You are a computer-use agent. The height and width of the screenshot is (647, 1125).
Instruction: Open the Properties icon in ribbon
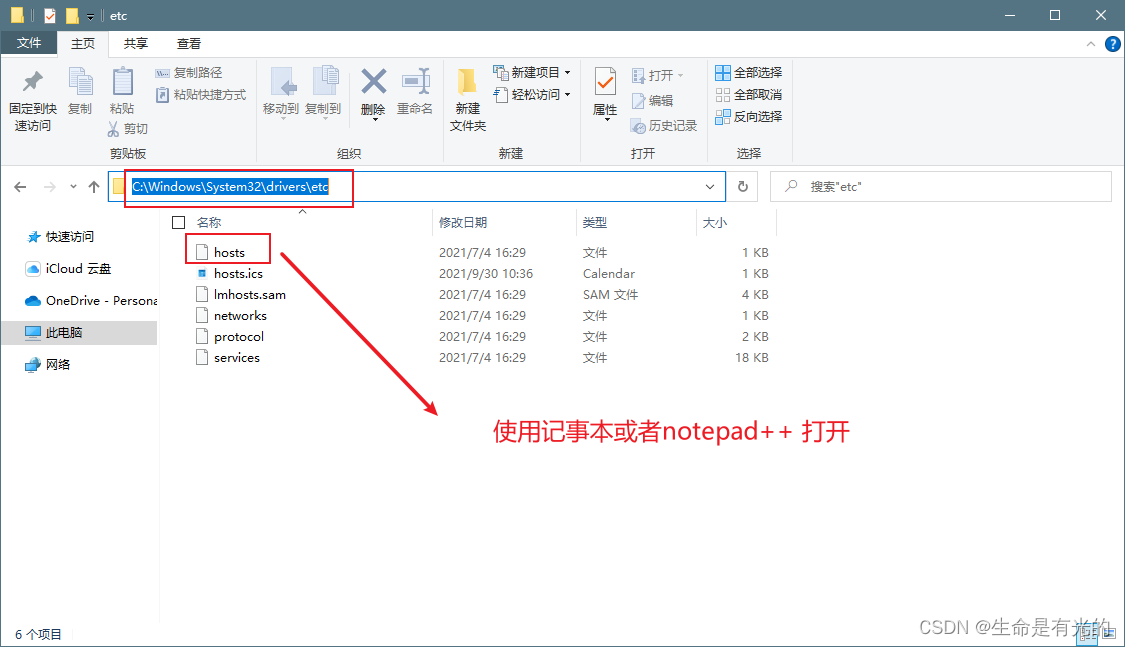(605, 84)
